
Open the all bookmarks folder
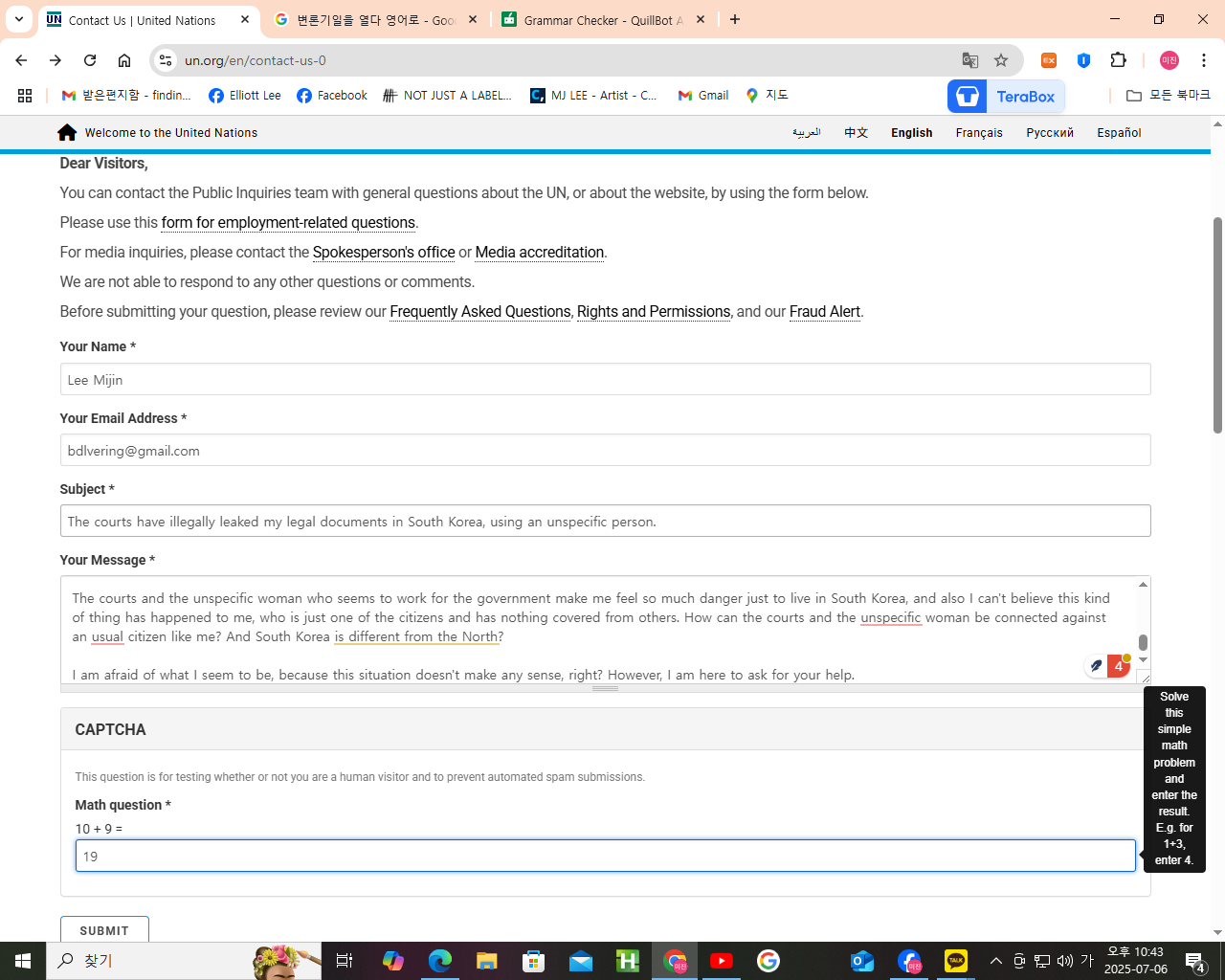(1169, 96)
